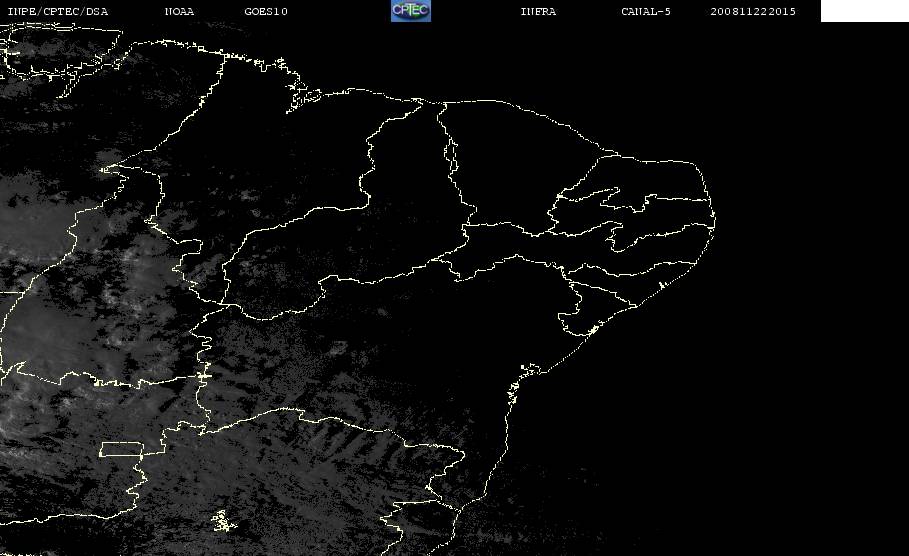Click the small rectangular Distrito Federal outline
The width and height of the screenshot is (909, 556).
coord(122,449)
